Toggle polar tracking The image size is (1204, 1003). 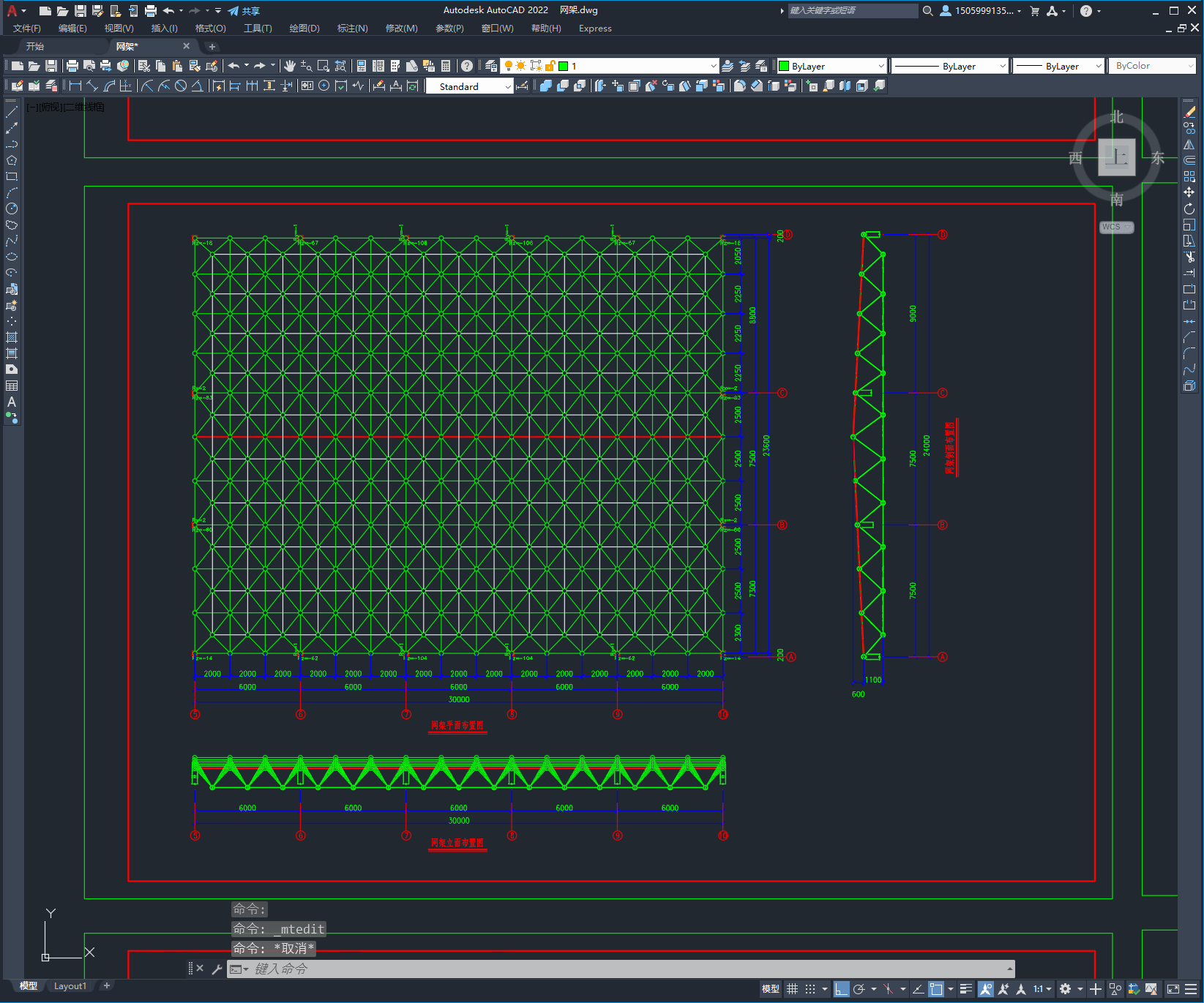pos(859,989)
